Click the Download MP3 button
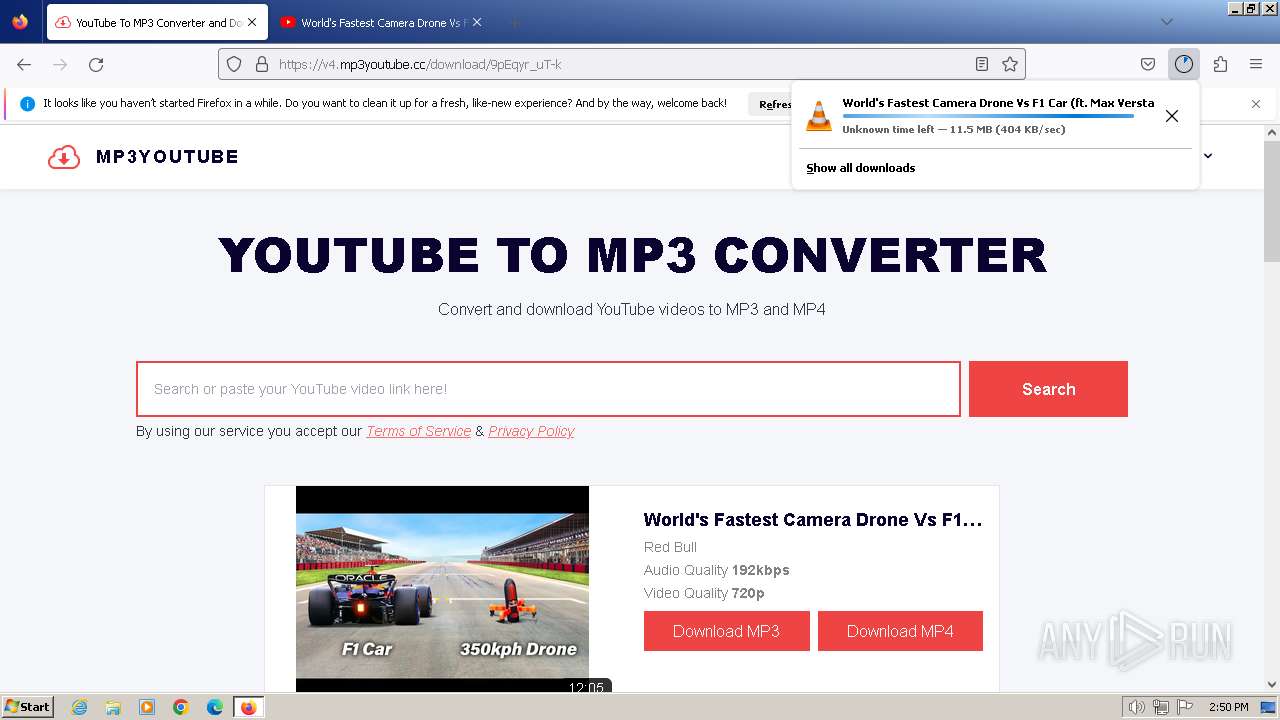1280x720 pixels. [x=726, y=631]
